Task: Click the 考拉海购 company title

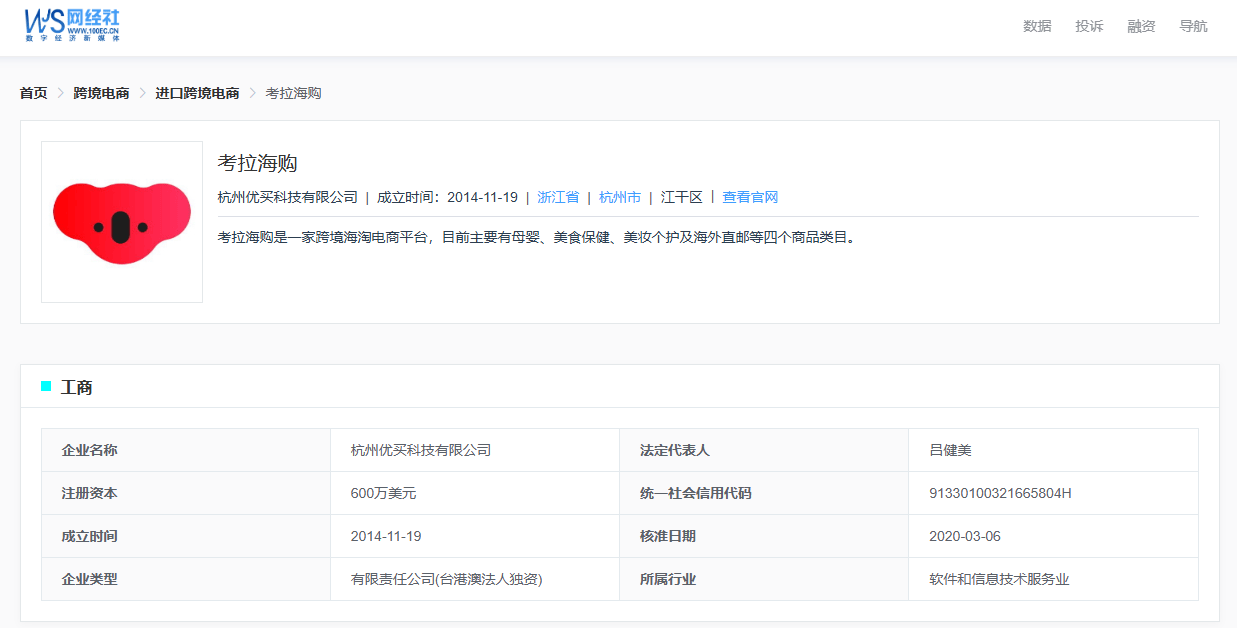Action: (x=258, y=163)
